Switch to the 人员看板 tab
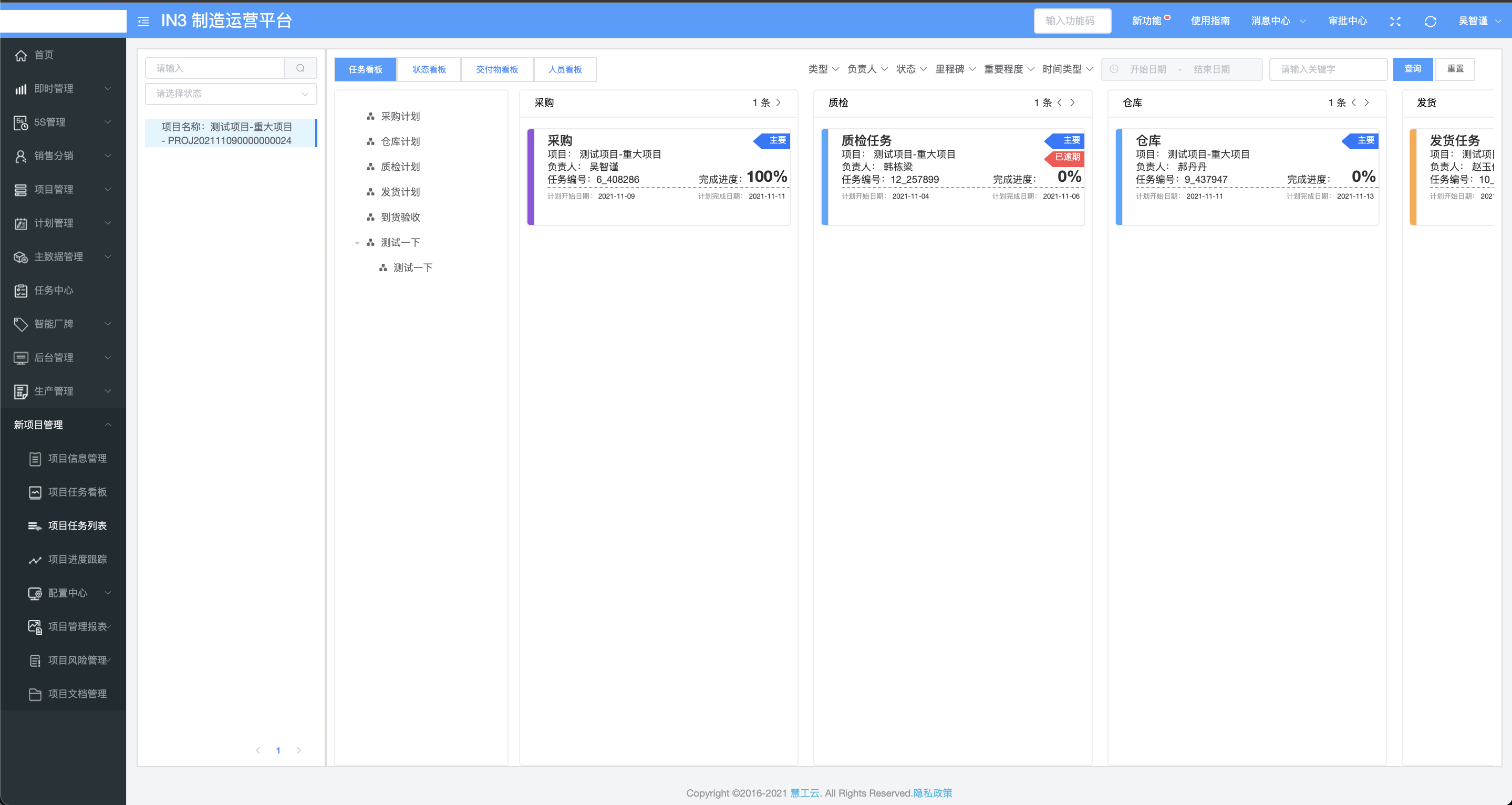Image resolution: width=1512 pixels, height=805 pixels. tap(565, 69)
